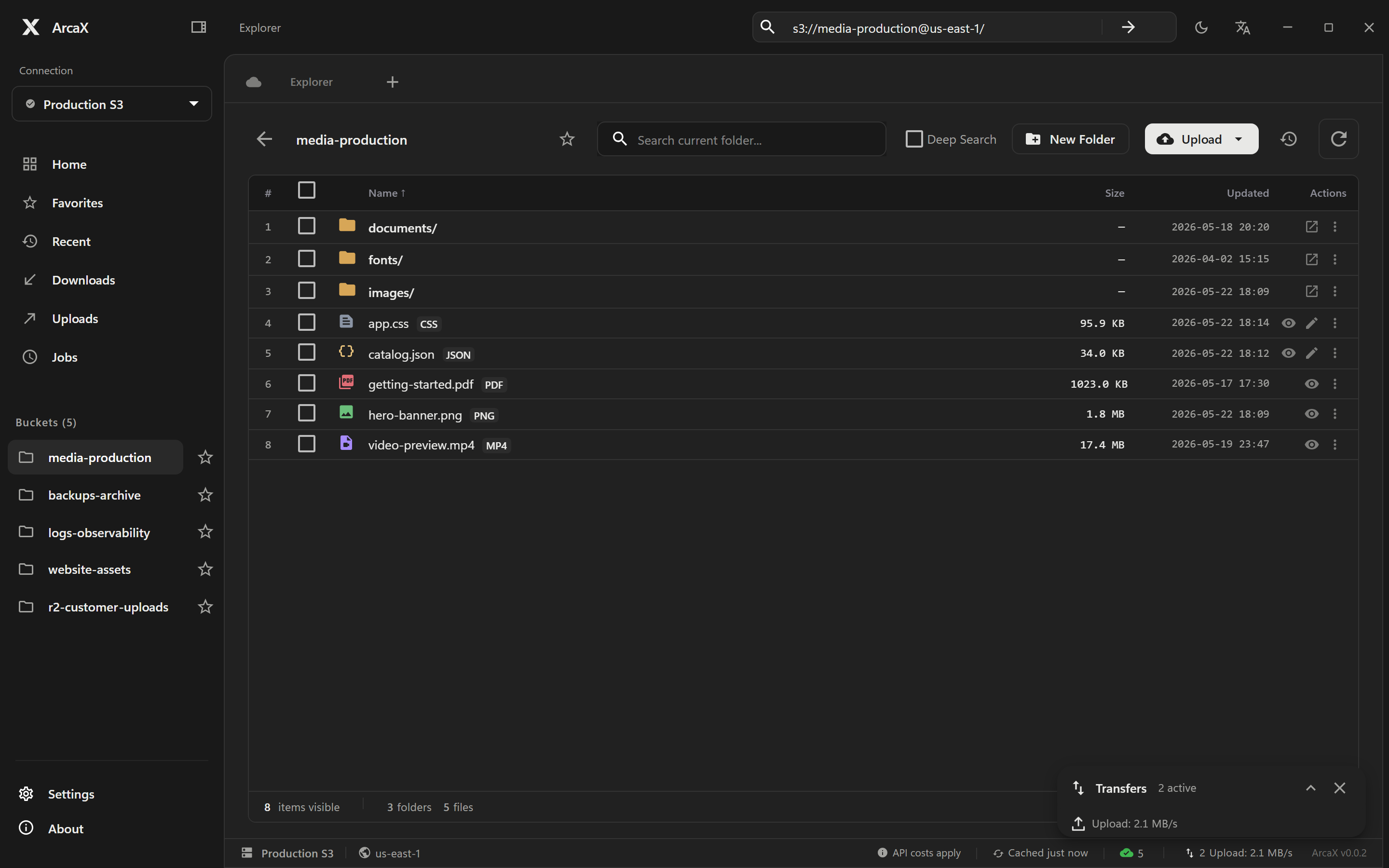The height and width of the screenshot is (868, 1389).
Task: Open Jobs in the sidebar
Action: 64,356
